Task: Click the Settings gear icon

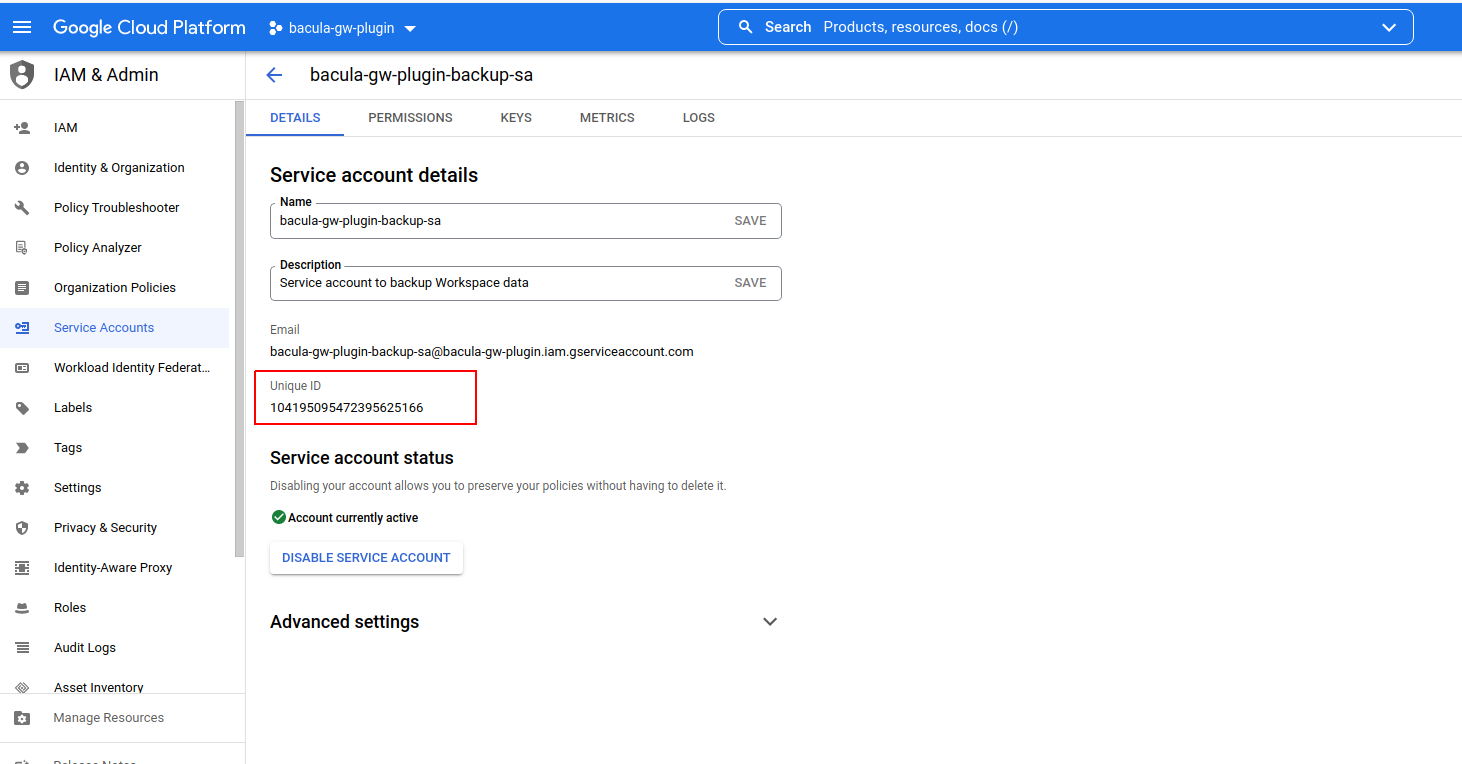Action: (22, 488)
